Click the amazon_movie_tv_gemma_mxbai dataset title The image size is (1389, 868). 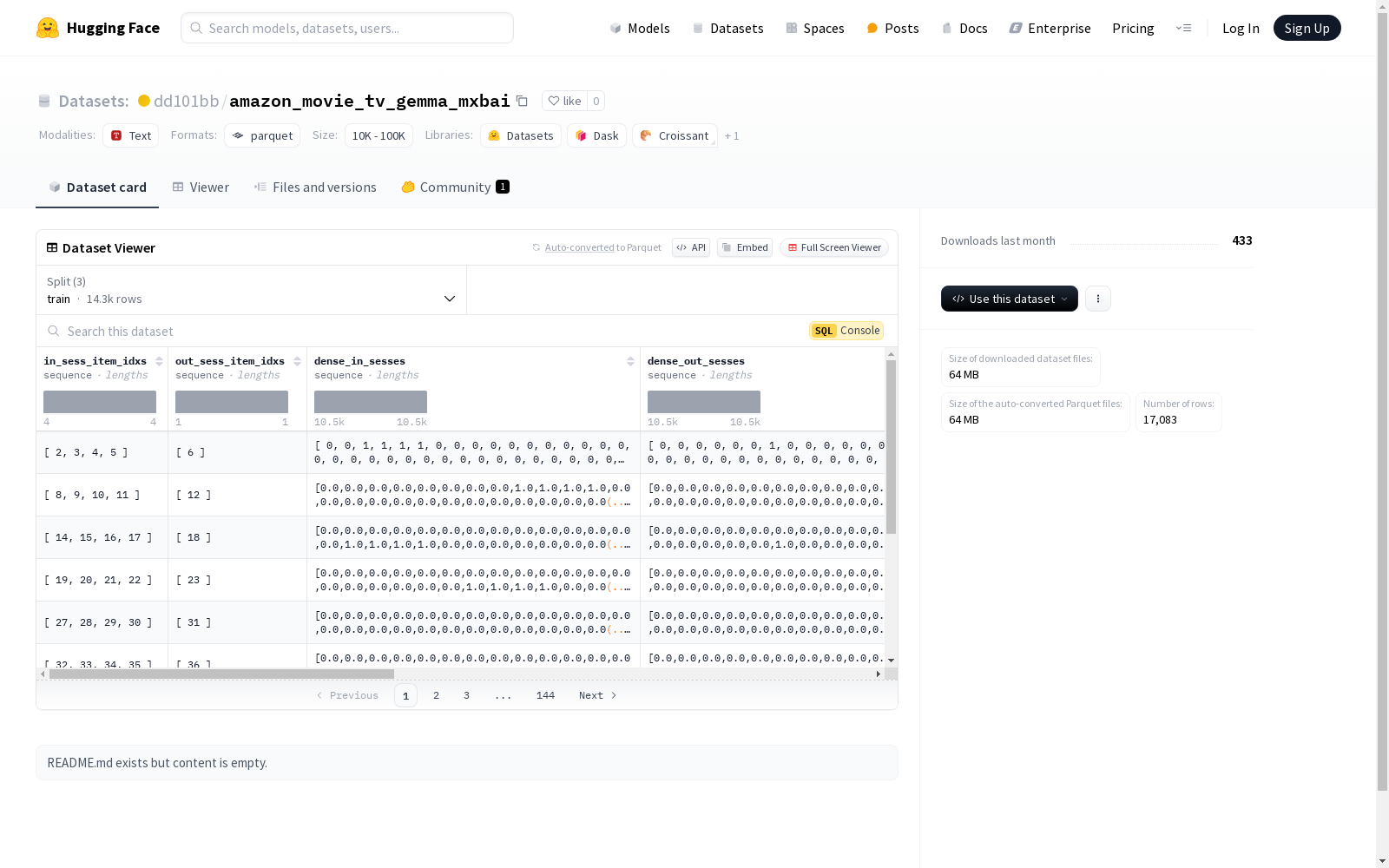pyautogui.click(x=370, y=101)
